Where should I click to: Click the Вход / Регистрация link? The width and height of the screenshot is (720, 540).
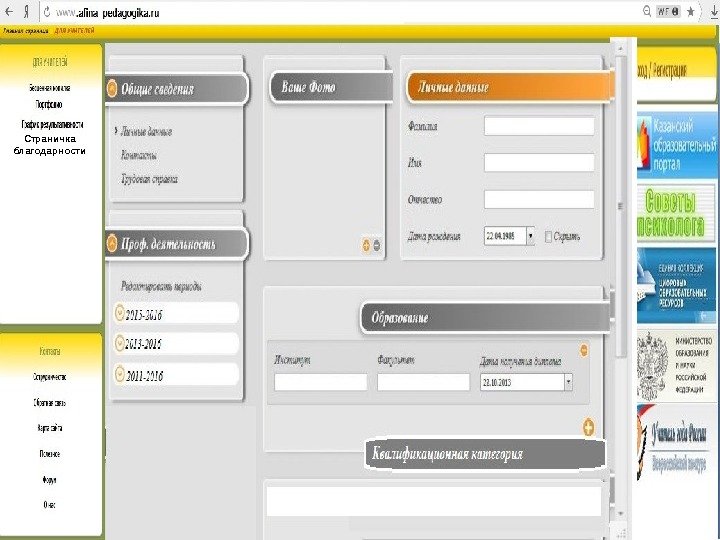662,70
